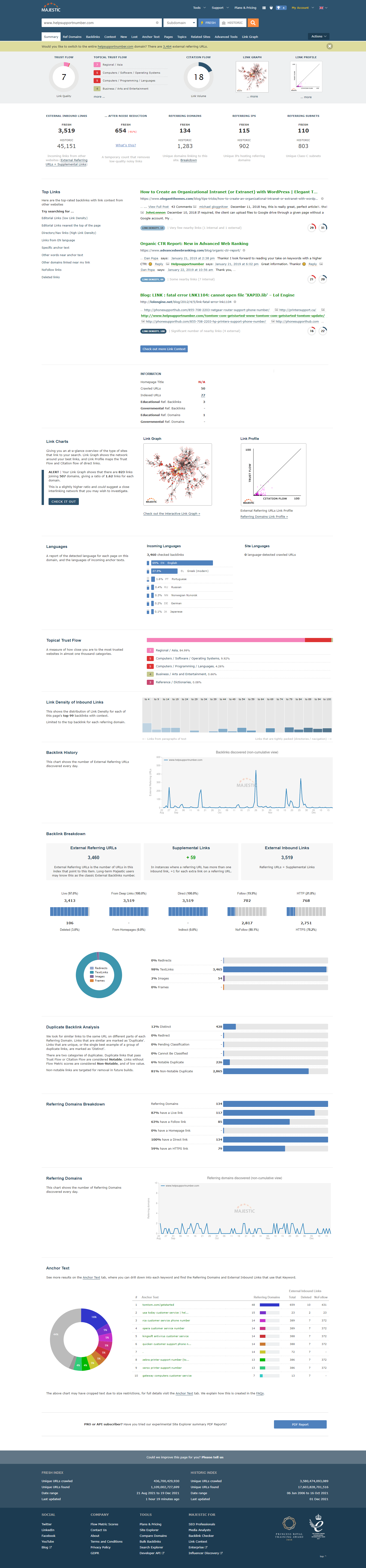Click the pink Regional / Asia topic swatch
This screenshot has height=1568, width=366.
[x=97, y=64]
